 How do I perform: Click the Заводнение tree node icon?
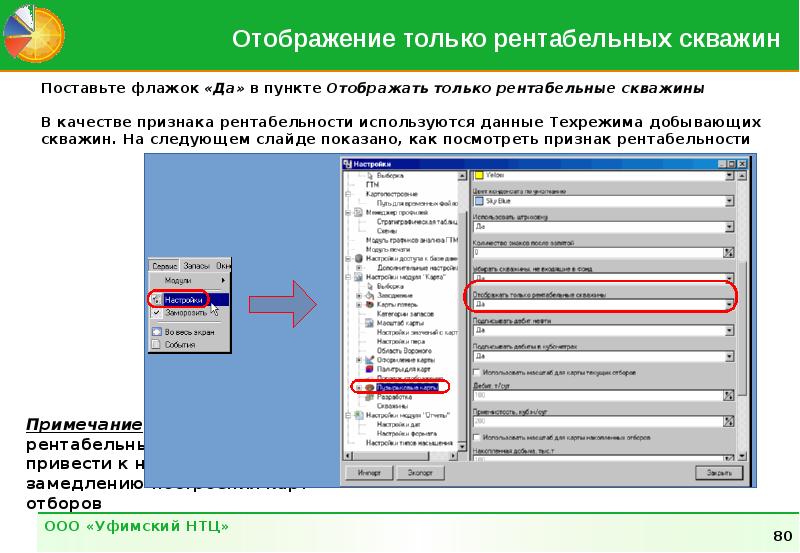[369, 295]
